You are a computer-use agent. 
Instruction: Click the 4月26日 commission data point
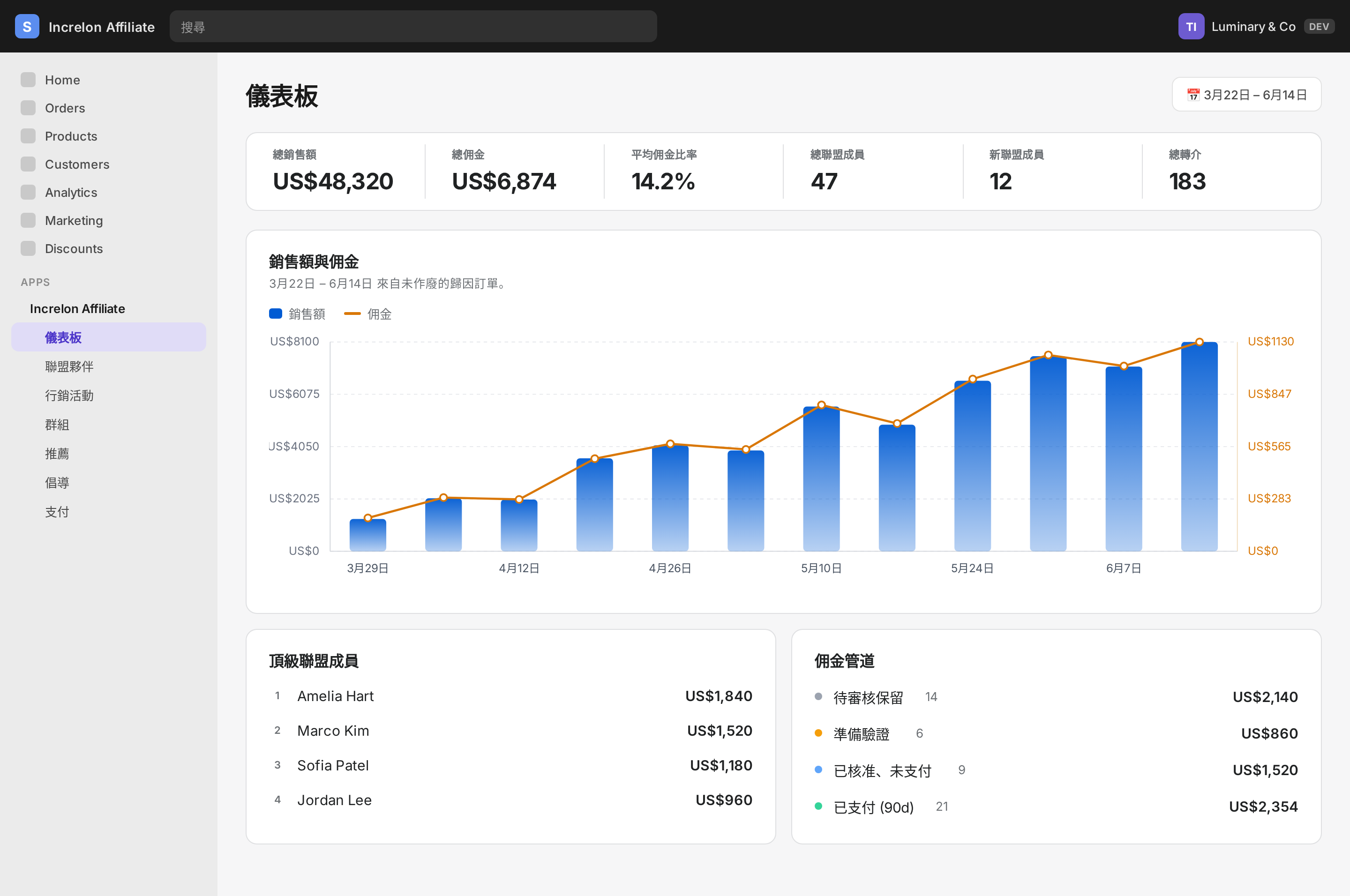pyautogui.click(x=670, y=444)
